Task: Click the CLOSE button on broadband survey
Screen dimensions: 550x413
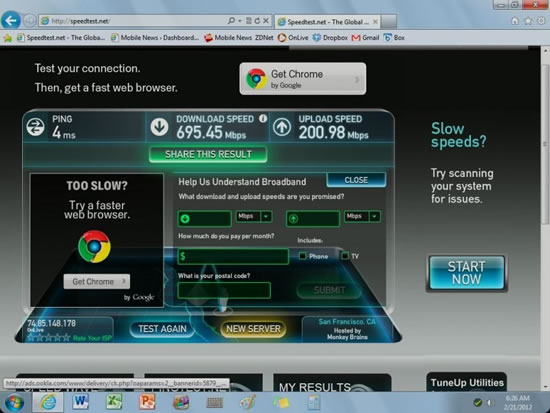Action: click(x=356, y=180)
